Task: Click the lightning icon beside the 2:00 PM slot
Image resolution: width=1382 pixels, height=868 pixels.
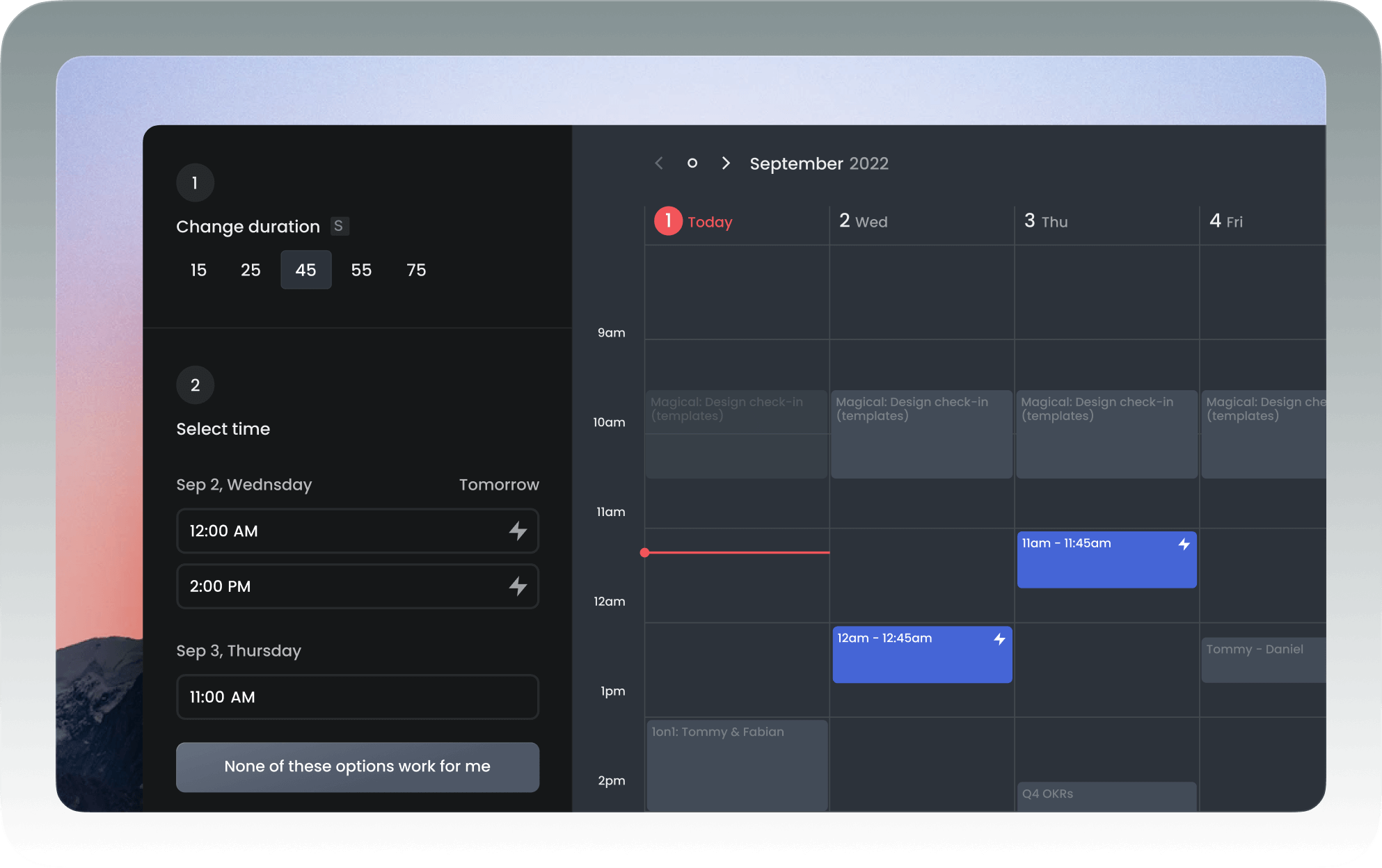Action: coord(518,586)
